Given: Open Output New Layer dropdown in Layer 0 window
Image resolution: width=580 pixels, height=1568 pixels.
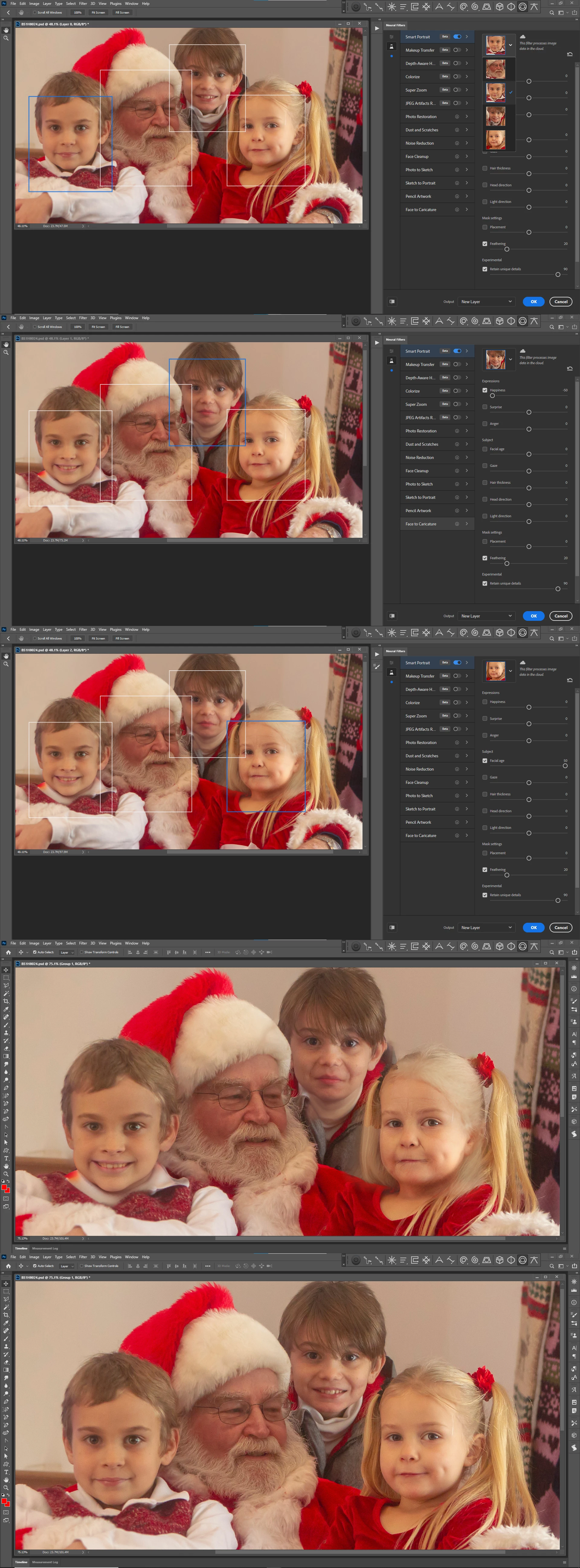Looking at the screenshot, I should (486, 301).
